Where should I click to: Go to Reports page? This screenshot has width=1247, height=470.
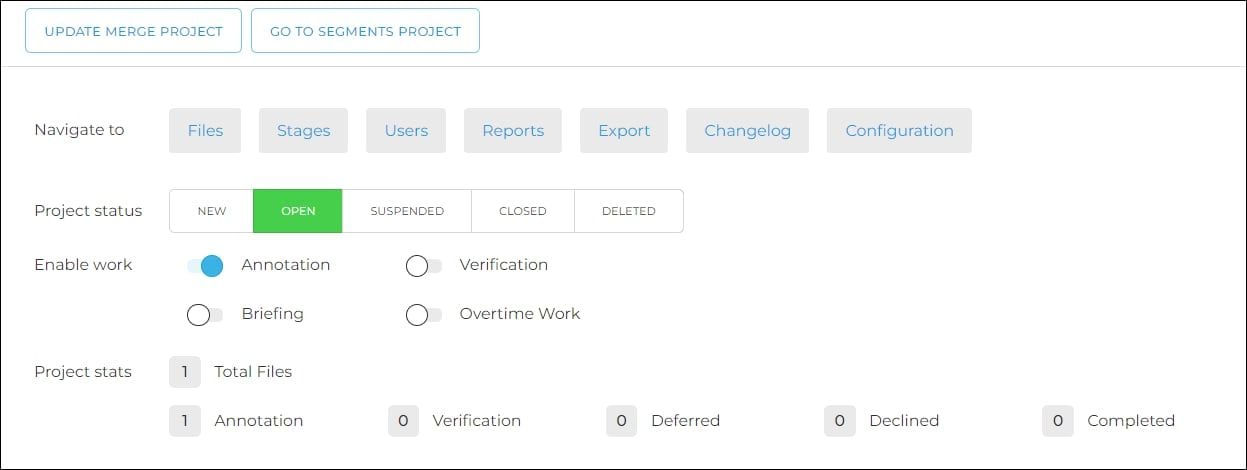pos(513,131)
